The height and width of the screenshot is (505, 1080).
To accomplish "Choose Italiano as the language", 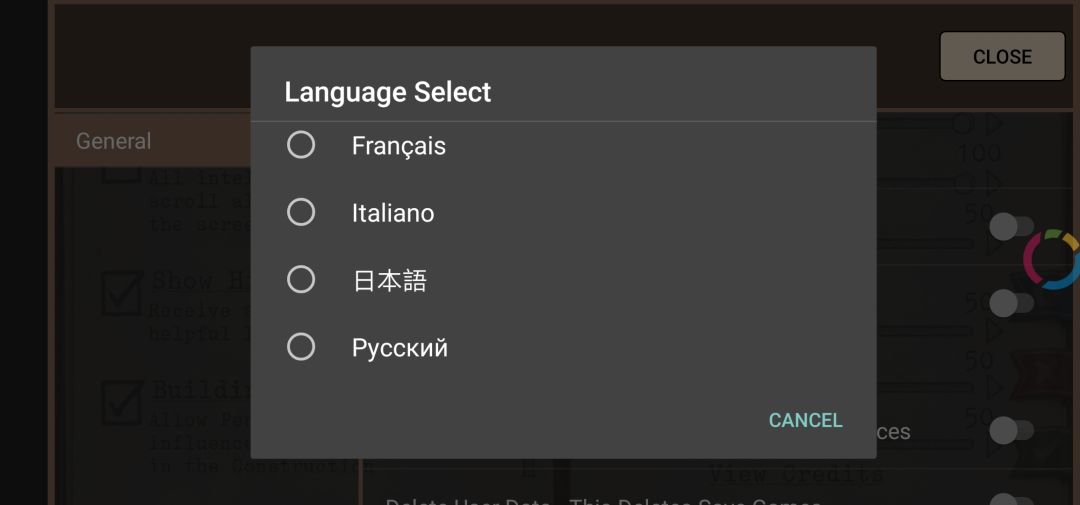I will click(x=301, y=213).
